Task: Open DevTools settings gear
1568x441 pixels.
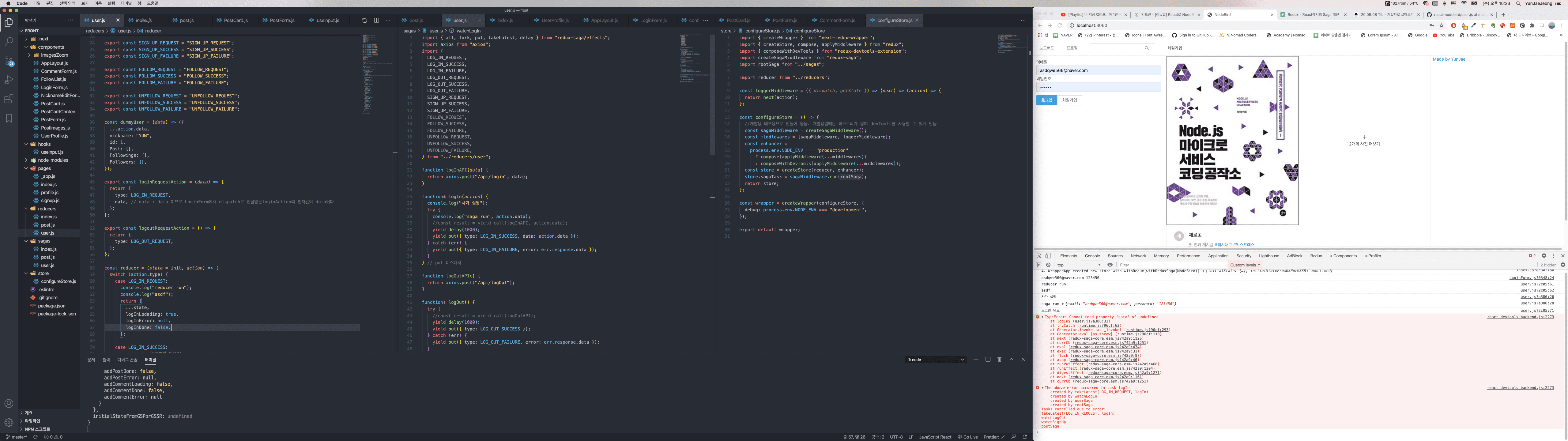Action: (1543, 256)
